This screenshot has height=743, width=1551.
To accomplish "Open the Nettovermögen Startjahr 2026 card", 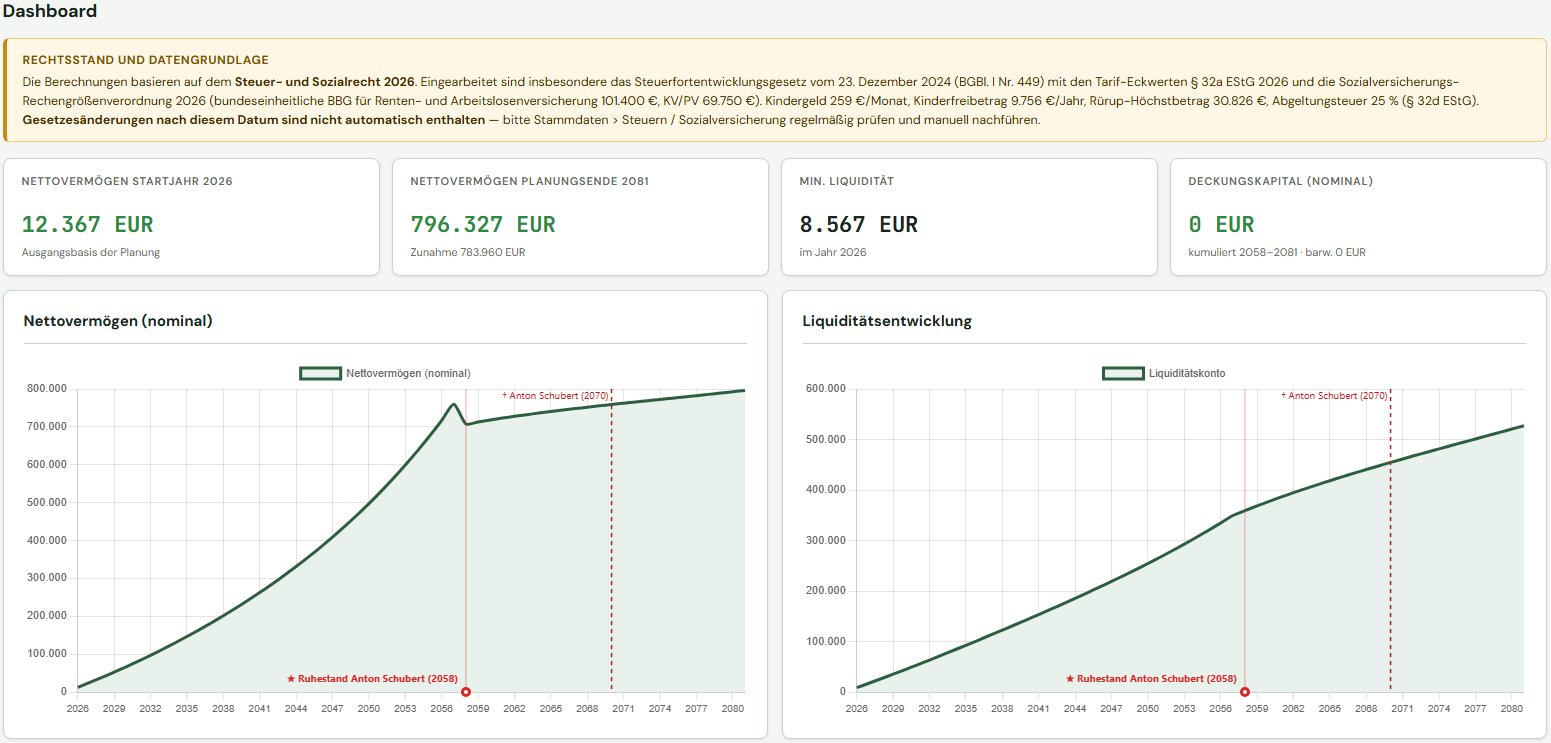I will (191, 216).
